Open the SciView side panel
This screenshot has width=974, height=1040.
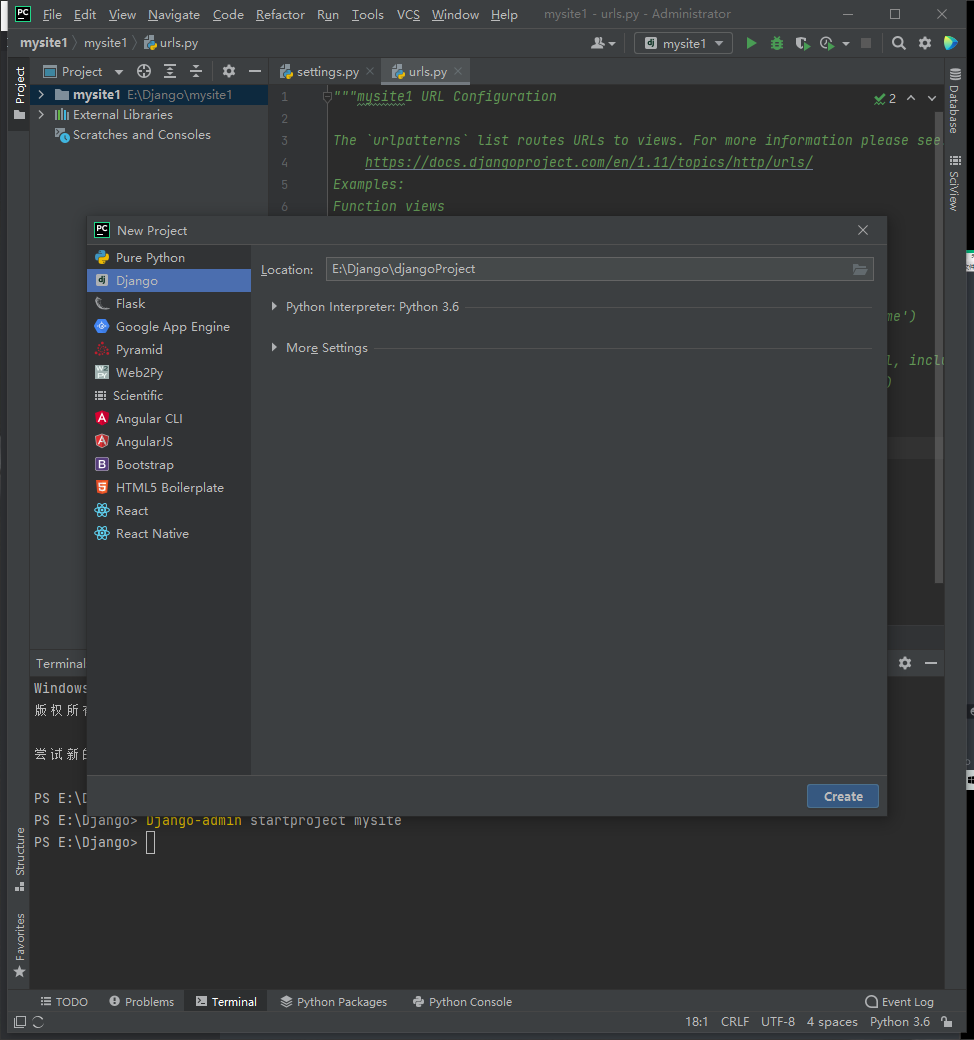point(954,183)
